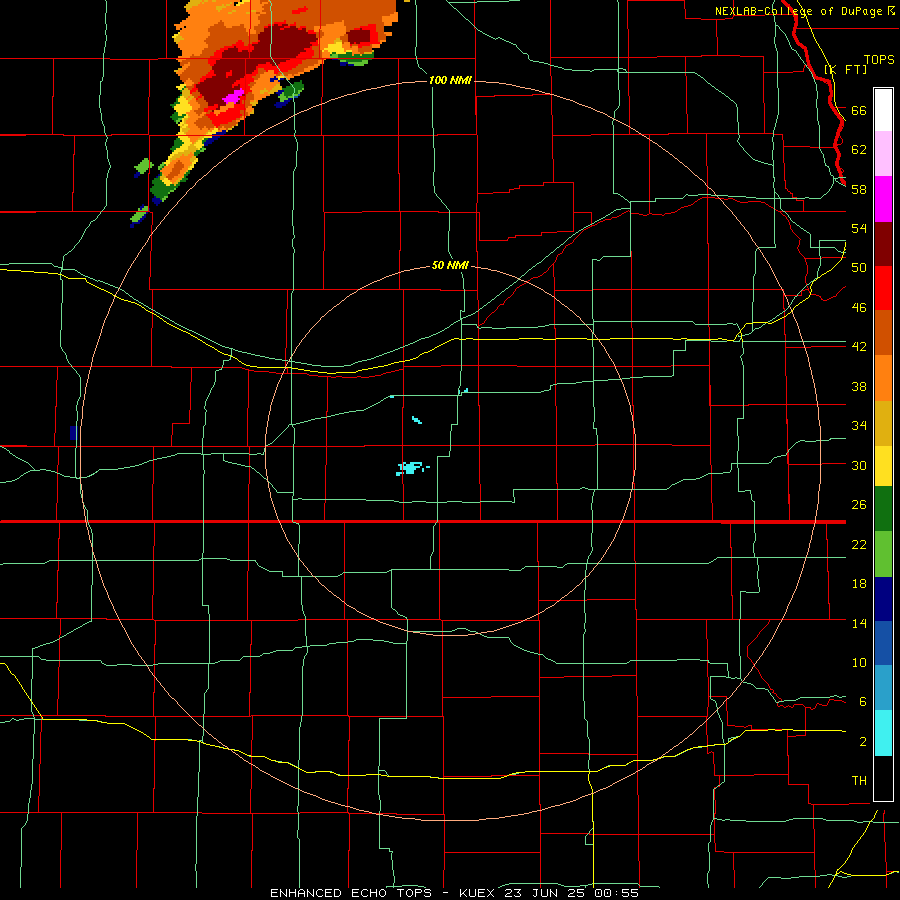Click the navy blue legend swatch

883,599
